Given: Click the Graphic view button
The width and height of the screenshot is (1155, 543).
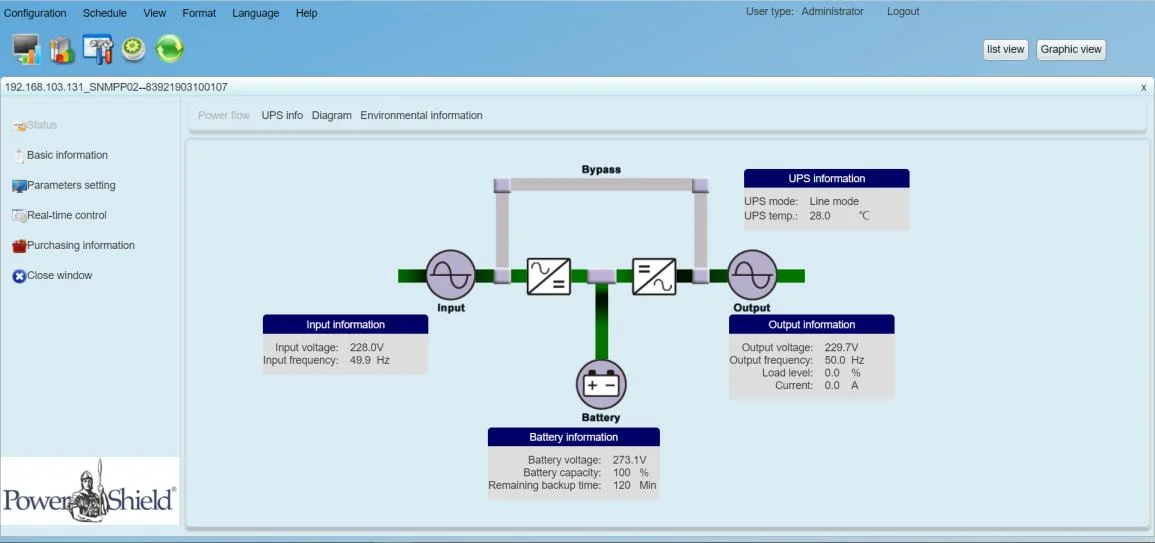Looking at the screenshot, I should pos(1071,49).
